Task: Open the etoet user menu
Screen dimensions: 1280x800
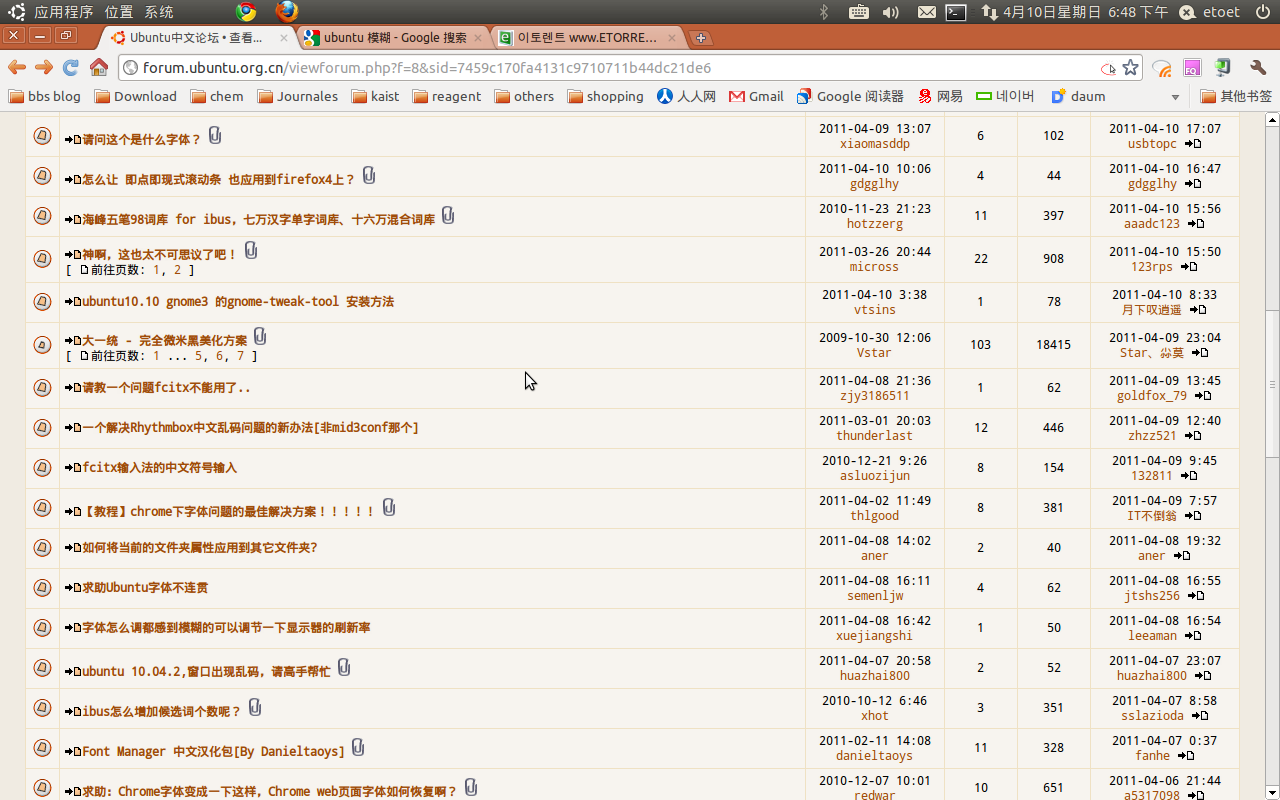Action: (x=1209, y=12)
